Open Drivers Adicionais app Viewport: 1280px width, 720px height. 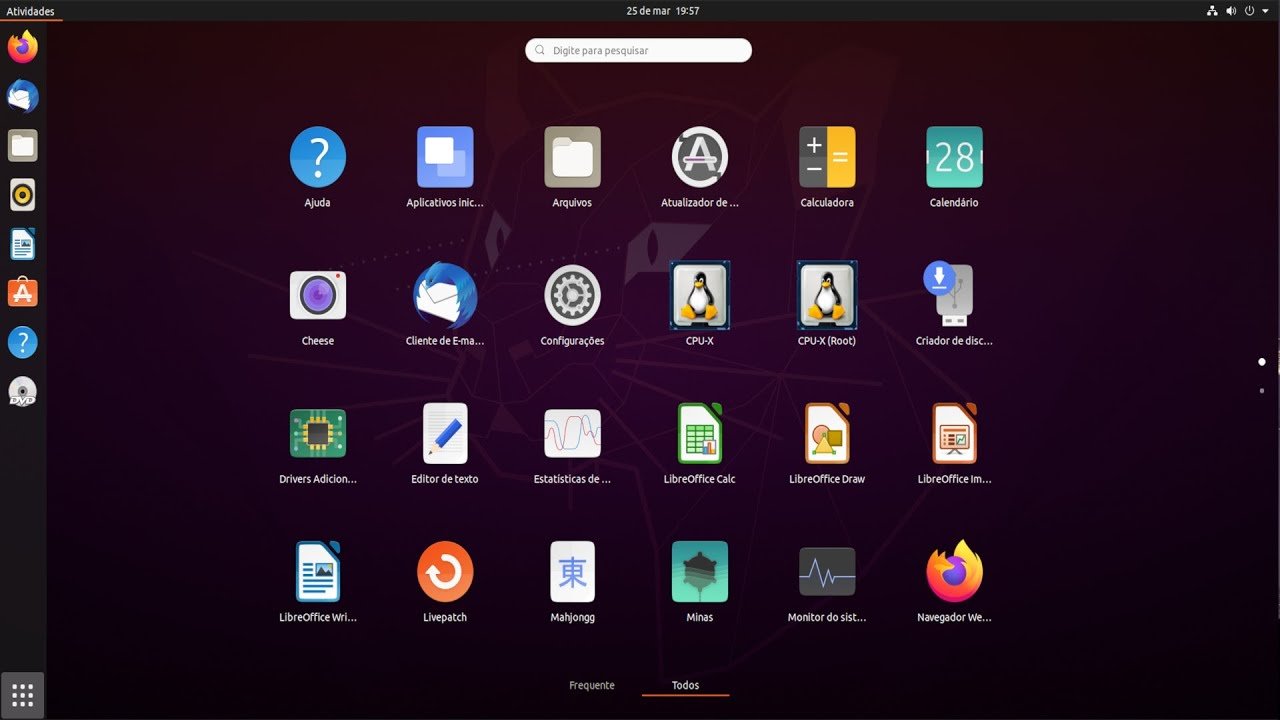318,433
